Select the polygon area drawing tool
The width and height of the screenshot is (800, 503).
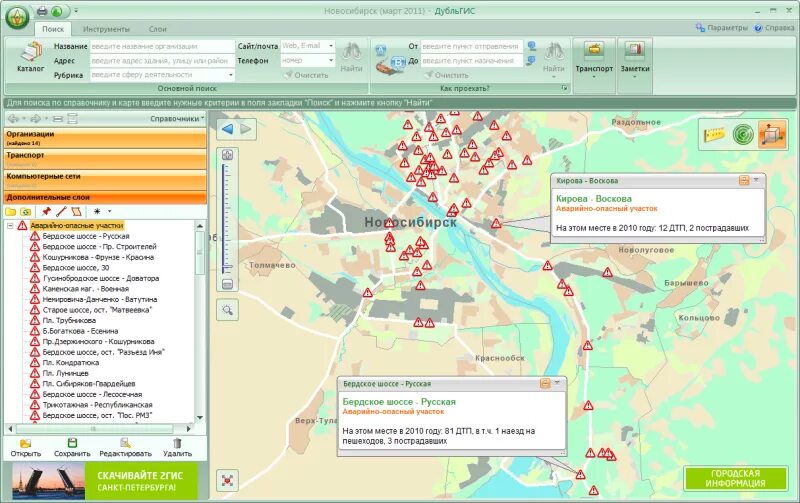[x=76, y=211]
